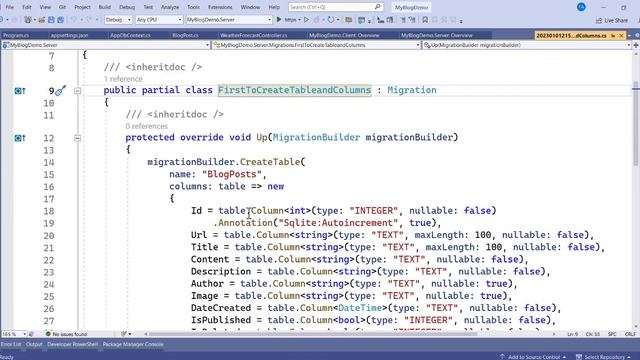Click the Save file icon
This screenshot has height=360, width=640.
(51, 20)
